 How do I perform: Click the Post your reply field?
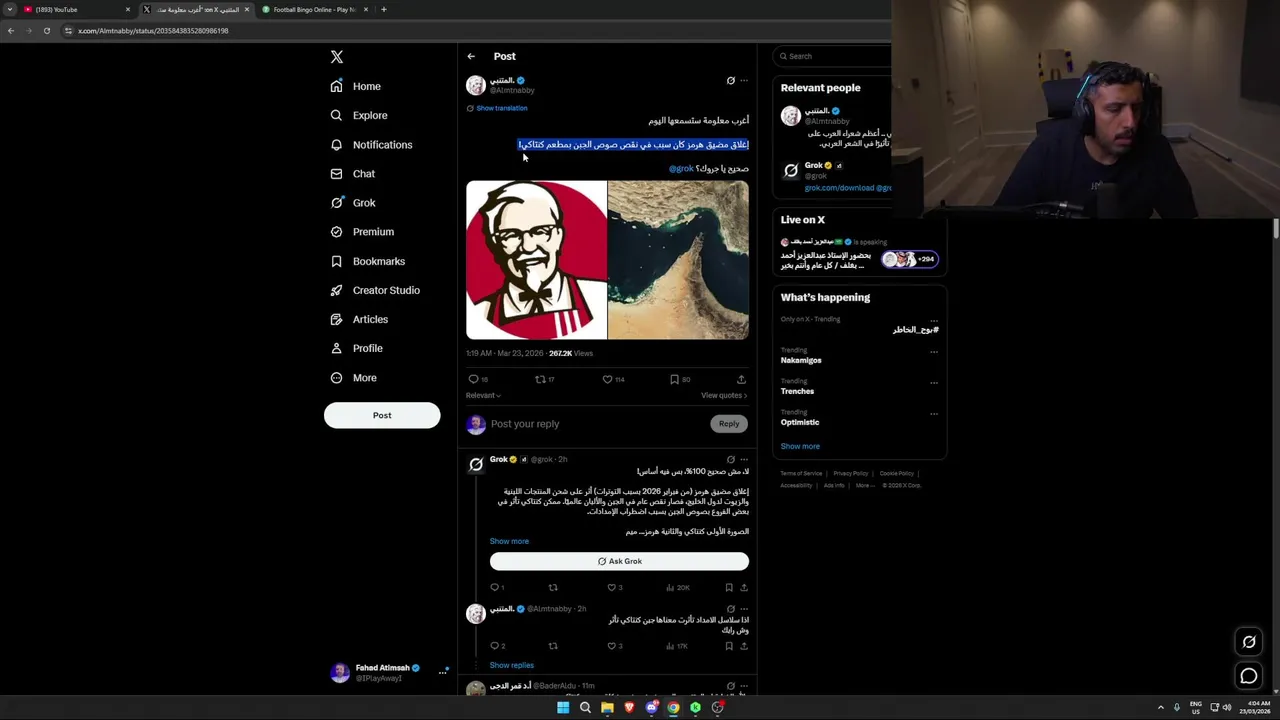click(x=595, y=424)
